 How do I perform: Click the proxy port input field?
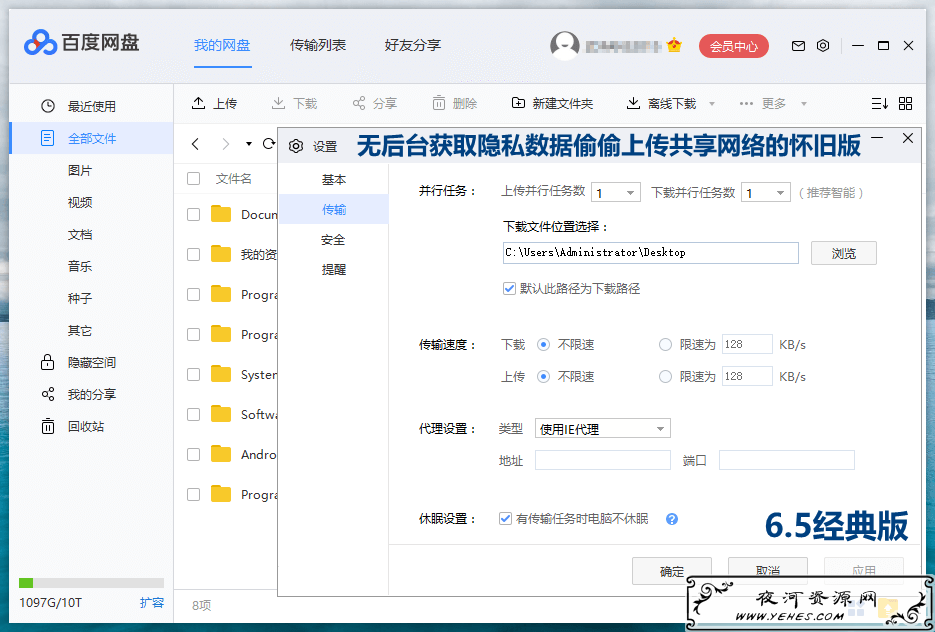787,460
